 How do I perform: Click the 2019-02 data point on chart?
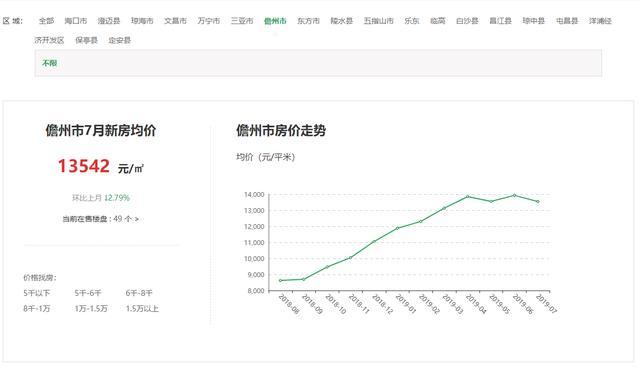pyautogui.click(x=421, y=222)
